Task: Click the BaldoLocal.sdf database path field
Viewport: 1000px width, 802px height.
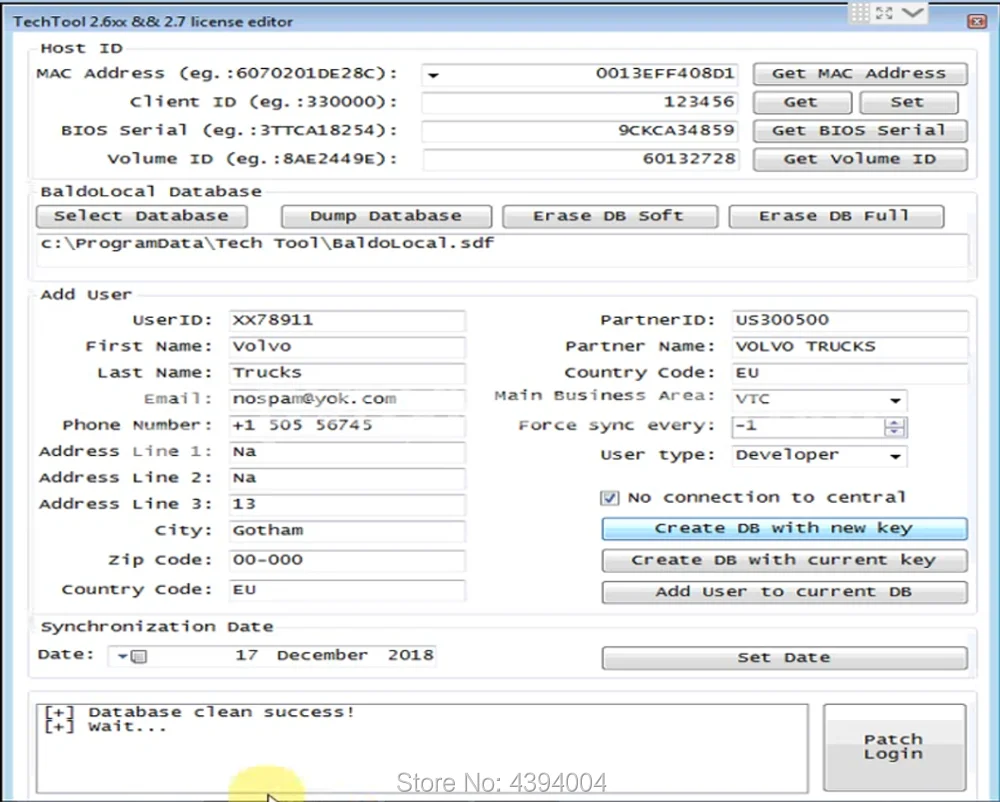Action: tap(503, 250)
